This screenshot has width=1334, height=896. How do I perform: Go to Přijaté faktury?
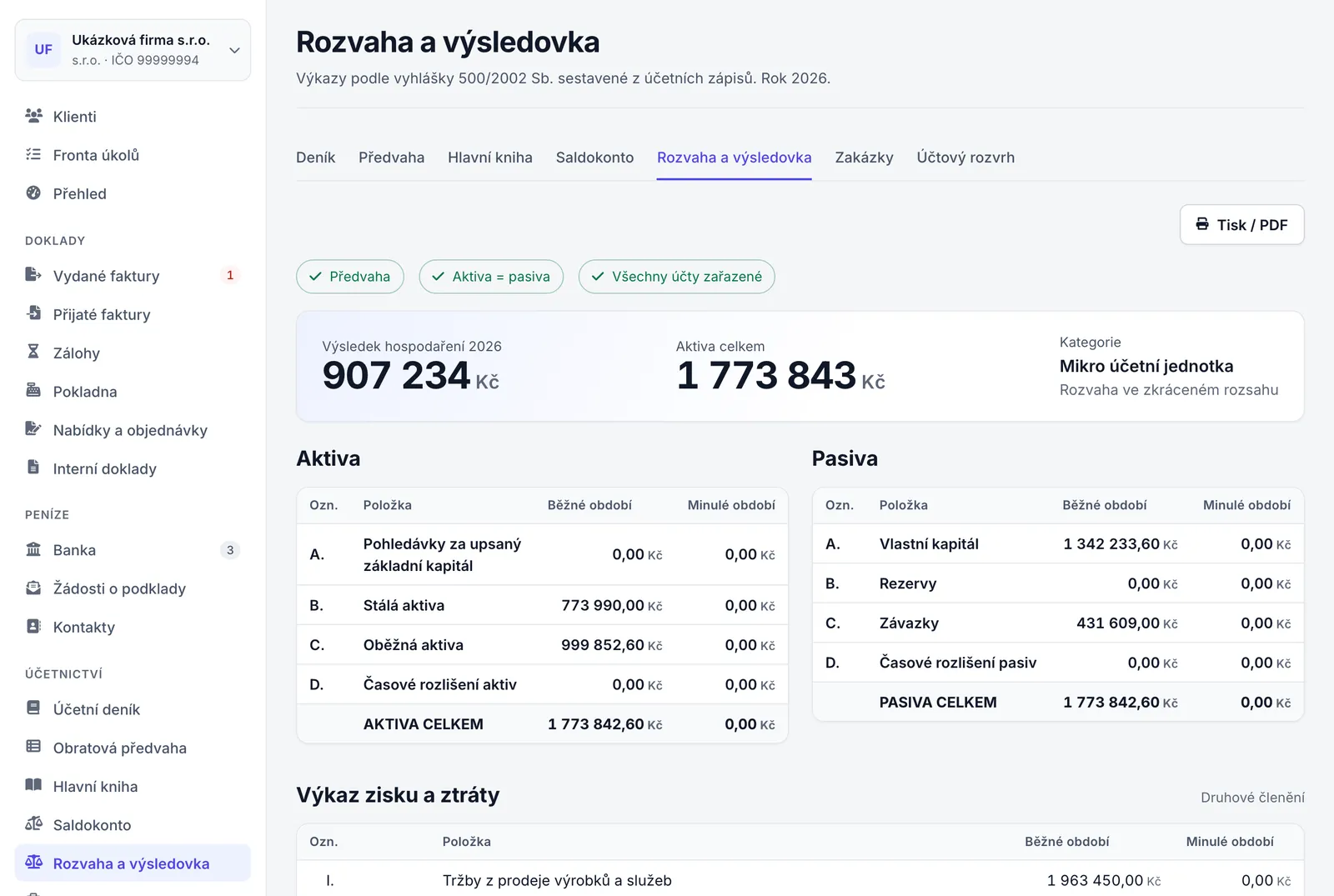[x=133, y=314]
